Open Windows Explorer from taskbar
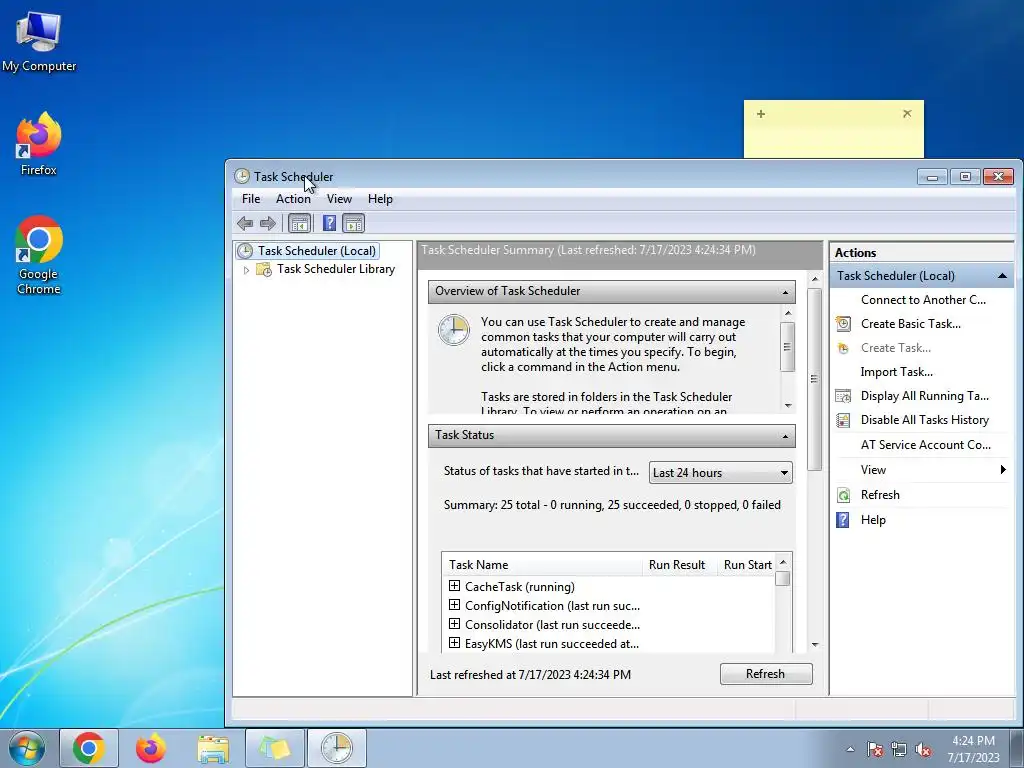Viewport: 1024px width, 768px height. click(213, 748)
